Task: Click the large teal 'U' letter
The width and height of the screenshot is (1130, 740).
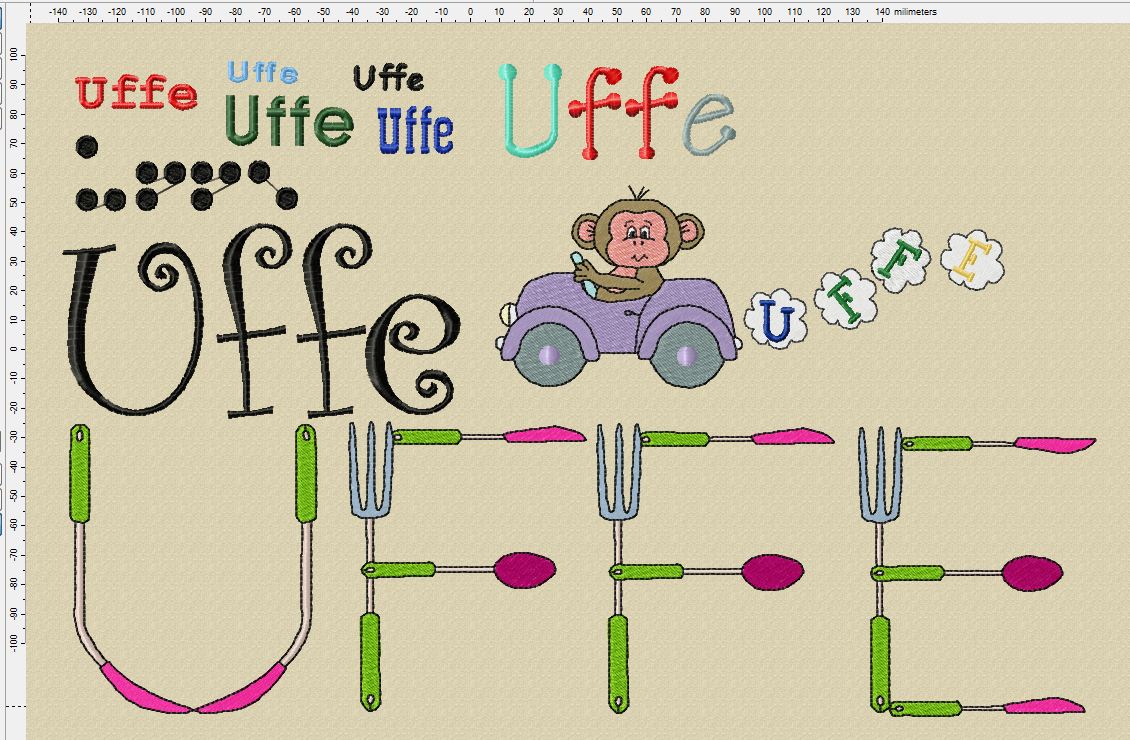Action: pos(530,110)
